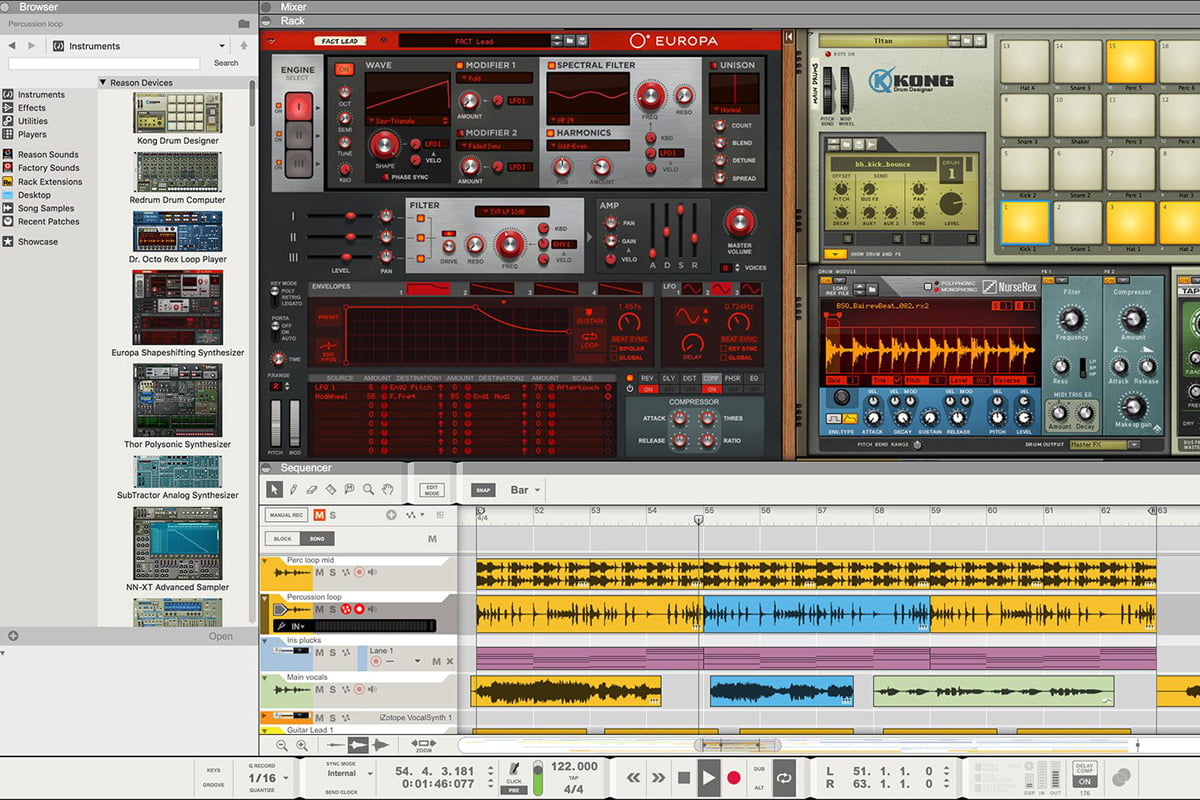Click the Kong pad labeled Kick 1
1200x800 pixels.
pyautogui.click(x=1026, y=224)
